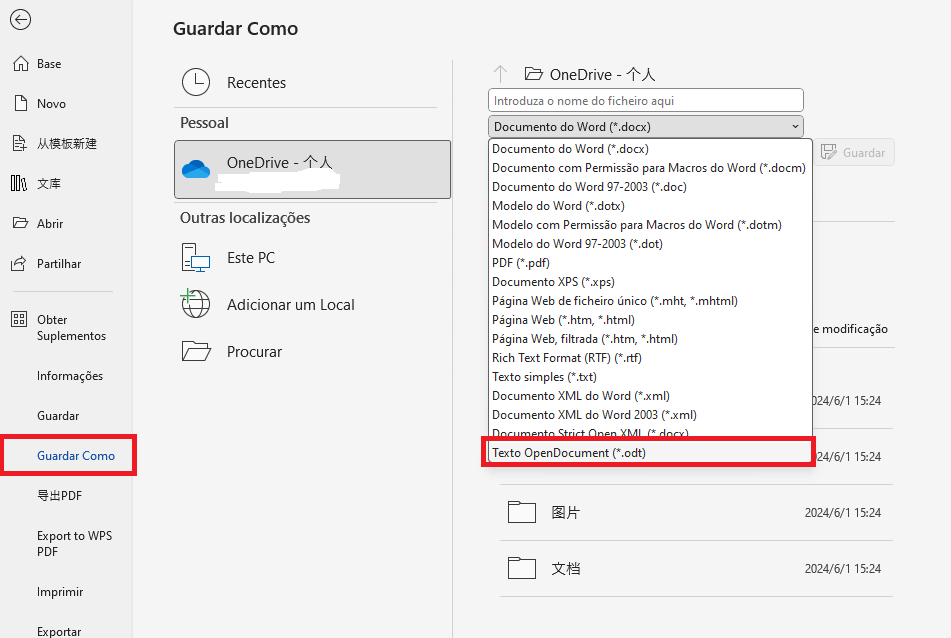Click the Este PC computer icon
The image size is (951, 638).
[196, 257]
